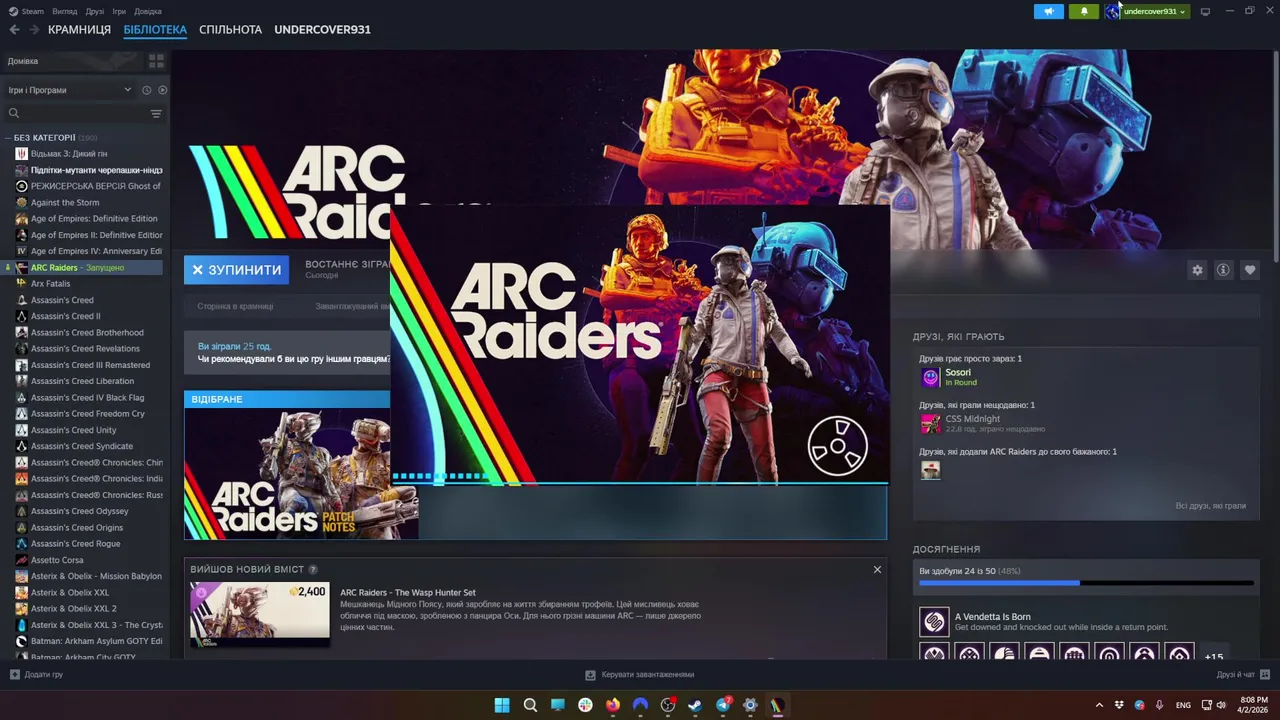1280x720 pixels.
Task: Open the Друзі menu
Action: pyautogui.click(x=95, y=11)
